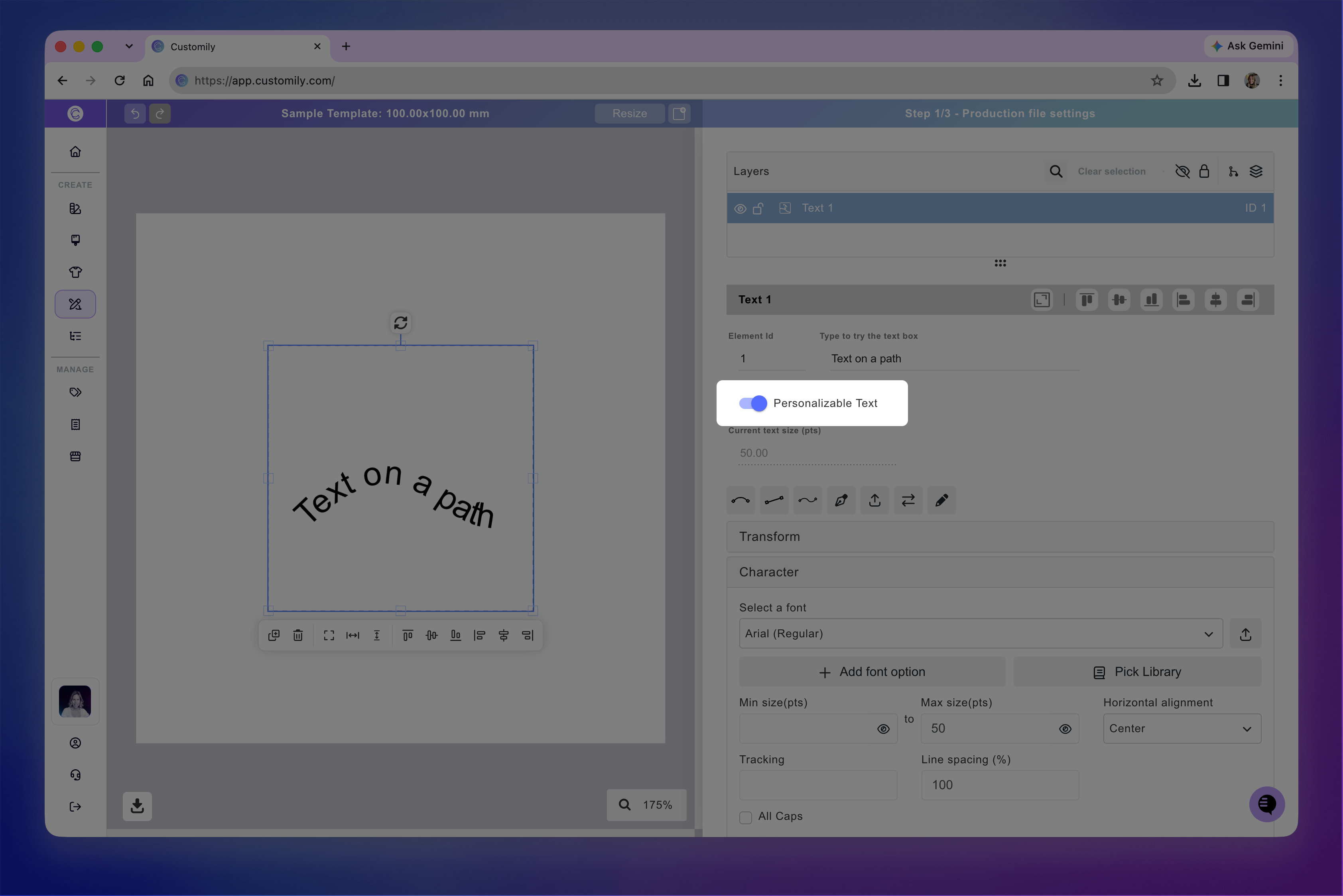Redo the last action
Image resolution: width=1343 pixels, height=896 pixels.
pyautogui.click(x=160, y=113)
